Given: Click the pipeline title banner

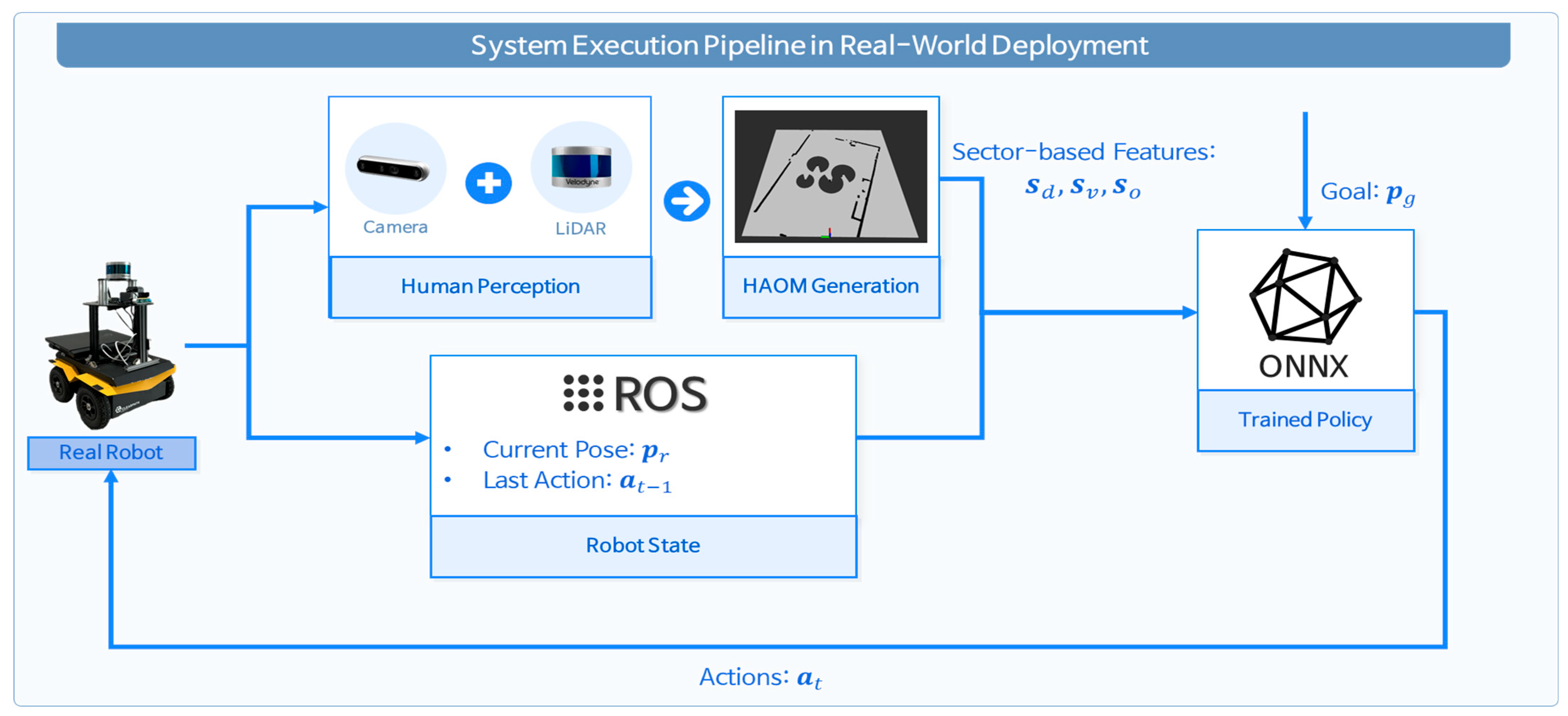Looking at the screenshot, I should pyautogui.click(x=783, y=46).
